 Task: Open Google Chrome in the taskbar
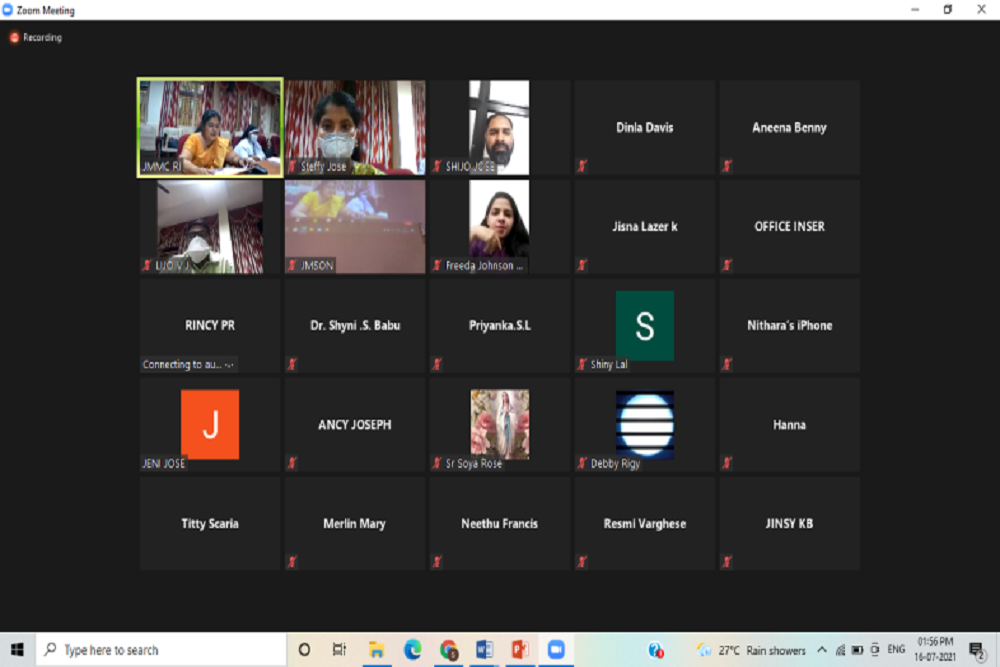(449, 650)
